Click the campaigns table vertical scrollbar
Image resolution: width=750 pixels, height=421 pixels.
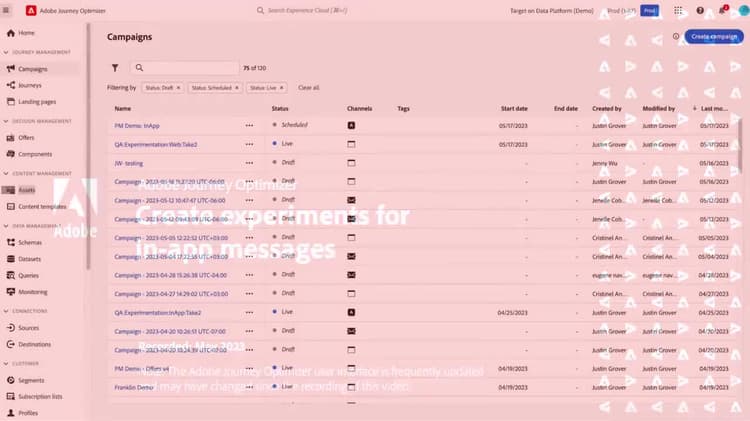tap(740, 144)
